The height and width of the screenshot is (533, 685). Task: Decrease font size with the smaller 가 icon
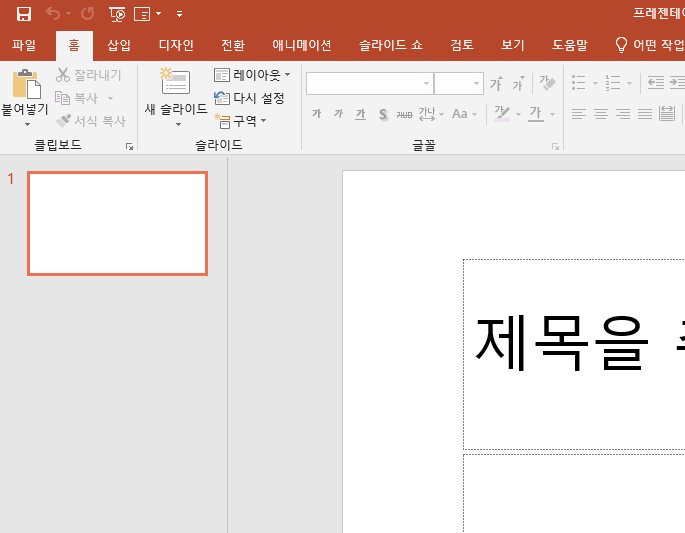519,83
